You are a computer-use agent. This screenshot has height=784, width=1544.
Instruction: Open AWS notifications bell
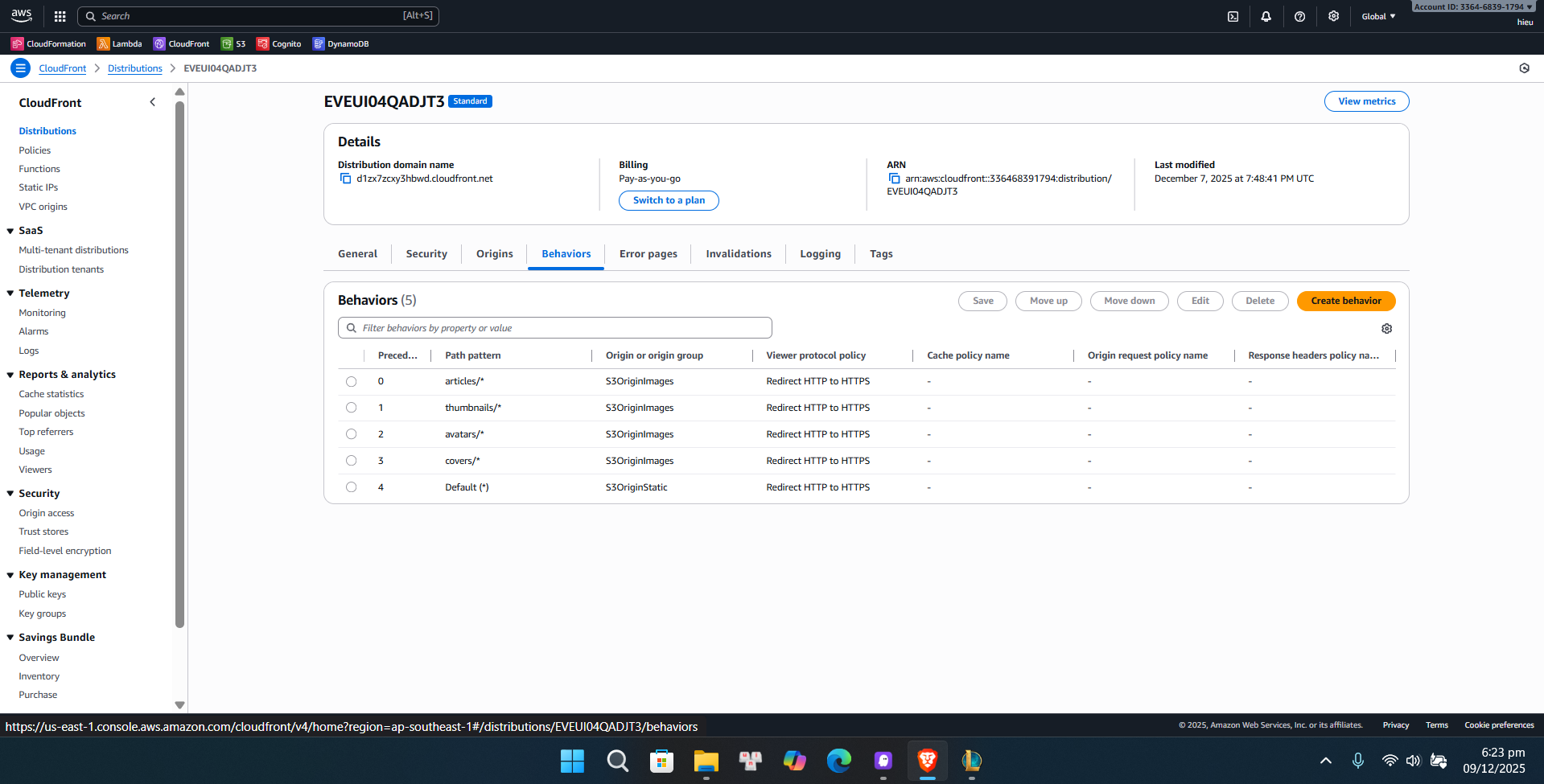coord(1266,16)
